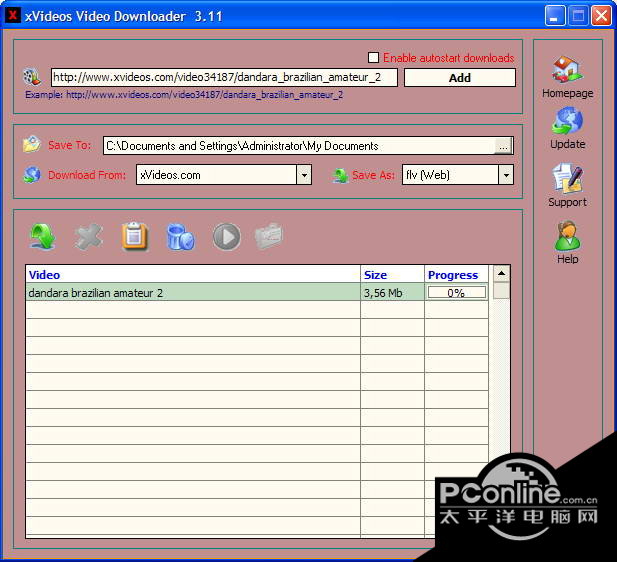617x562 pixels.
Task: Click the Progress column header
Action: [x=456, y=275]
